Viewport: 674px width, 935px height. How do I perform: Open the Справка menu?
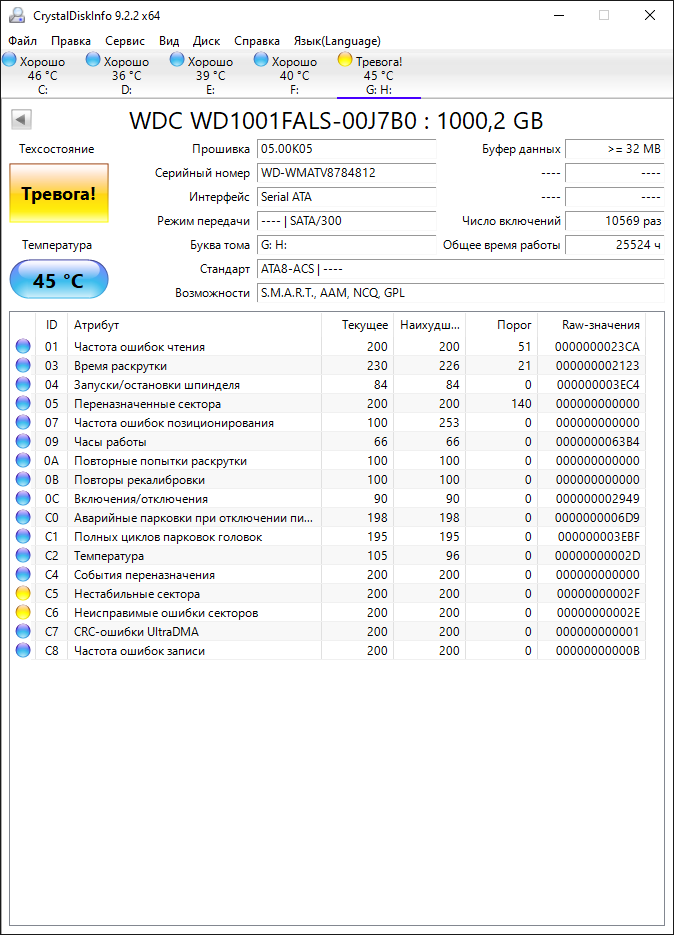click(x=256, y=41)
